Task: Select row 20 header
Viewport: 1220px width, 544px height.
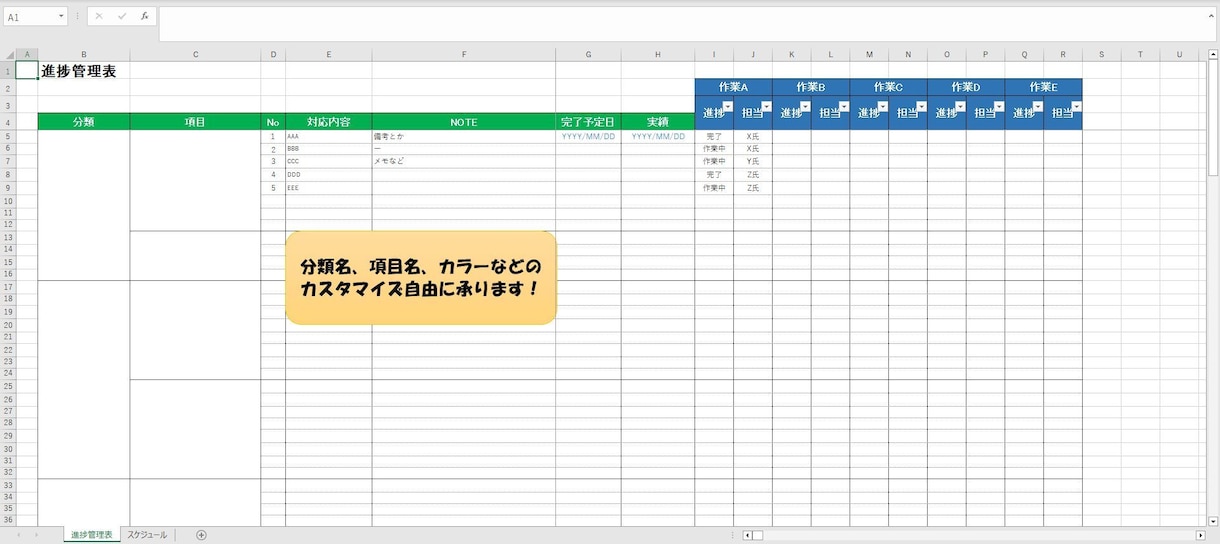Action: [8, 325]
